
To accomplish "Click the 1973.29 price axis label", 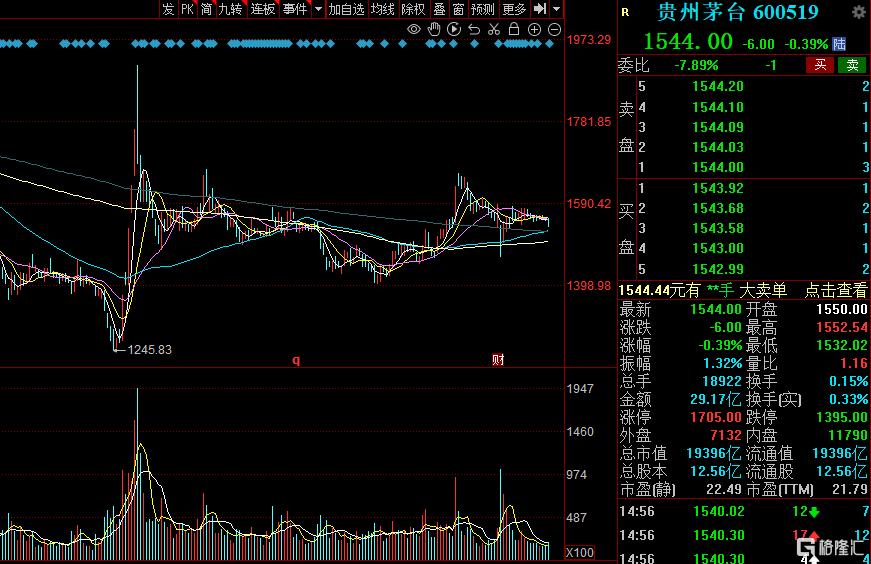I will [589, 39].
